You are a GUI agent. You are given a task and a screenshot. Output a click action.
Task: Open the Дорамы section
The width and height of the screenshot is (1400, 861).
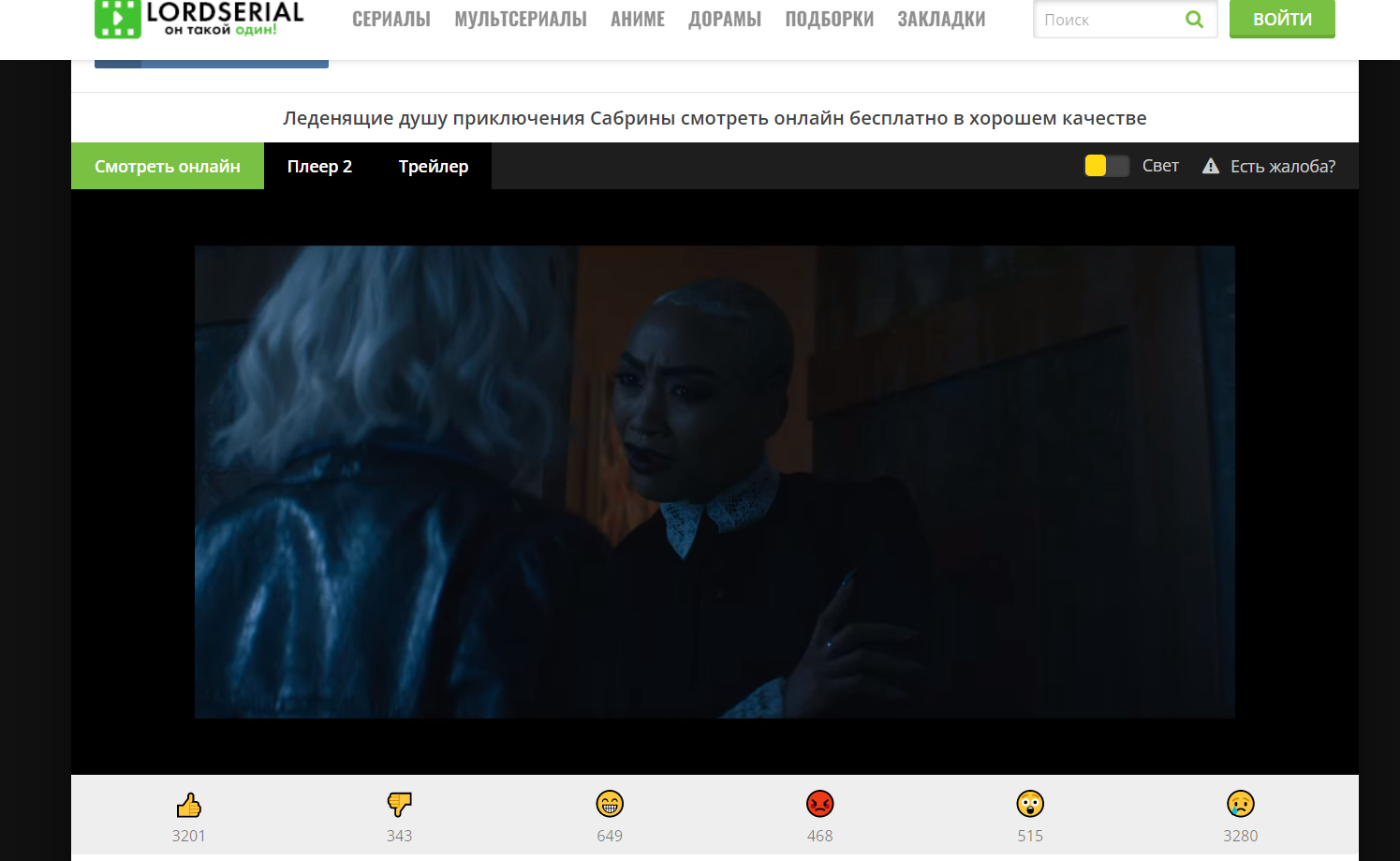(x=725, y=19)
